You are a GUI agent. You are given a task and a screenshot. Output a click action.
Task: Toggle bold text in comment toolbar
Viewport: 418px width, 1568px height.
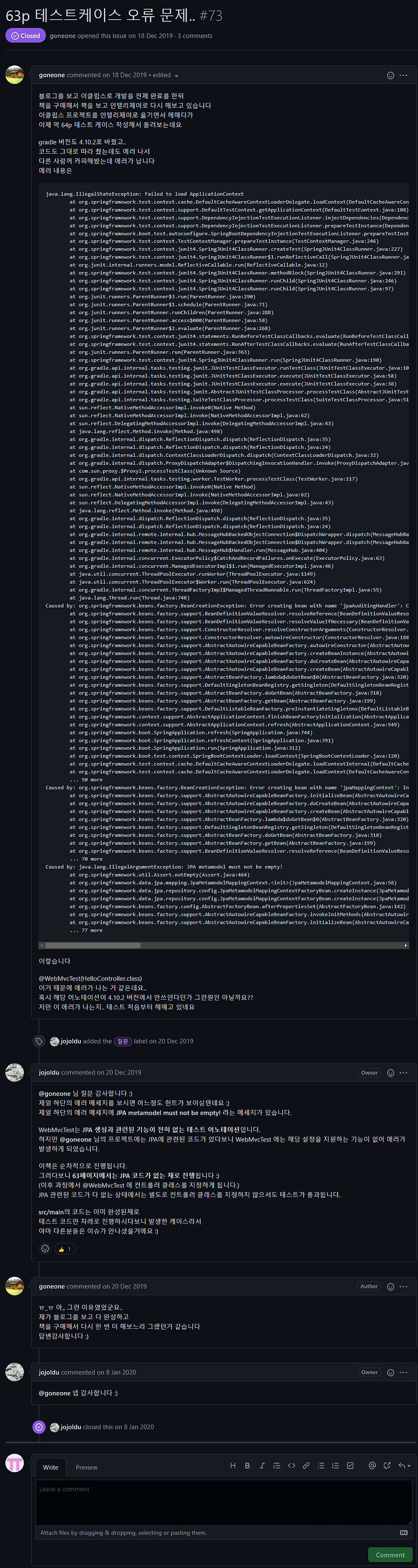(247, 1466)
